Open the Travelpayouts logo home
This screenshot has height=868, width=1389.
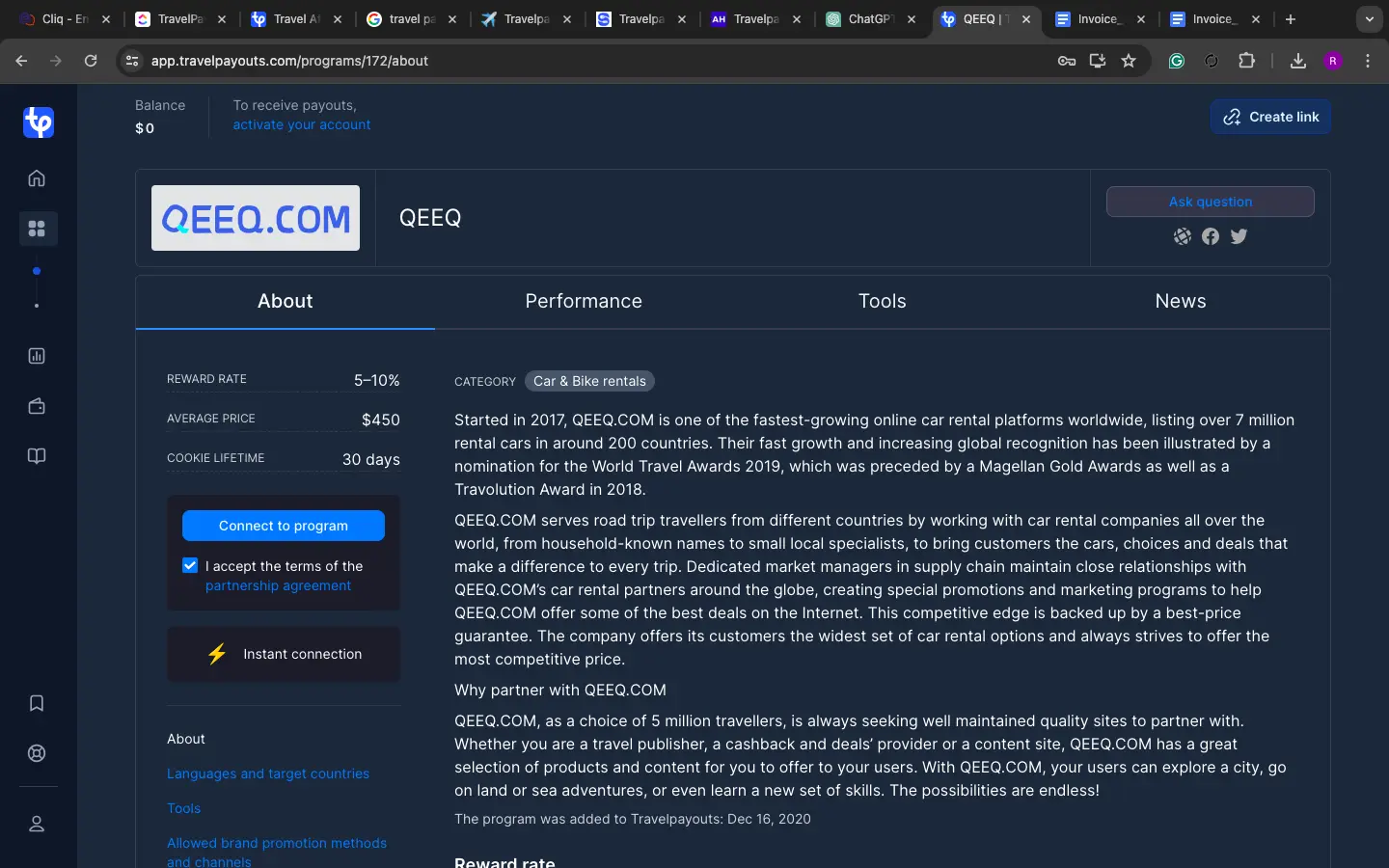39,122
